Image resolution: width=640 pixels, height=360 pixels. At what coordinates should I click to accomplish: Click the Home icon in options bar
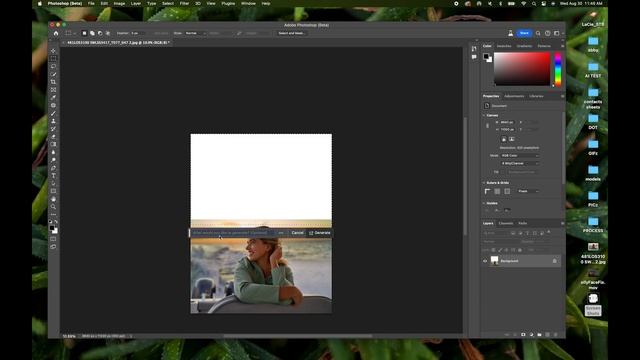pyautogui.click(x=56, y=33)
